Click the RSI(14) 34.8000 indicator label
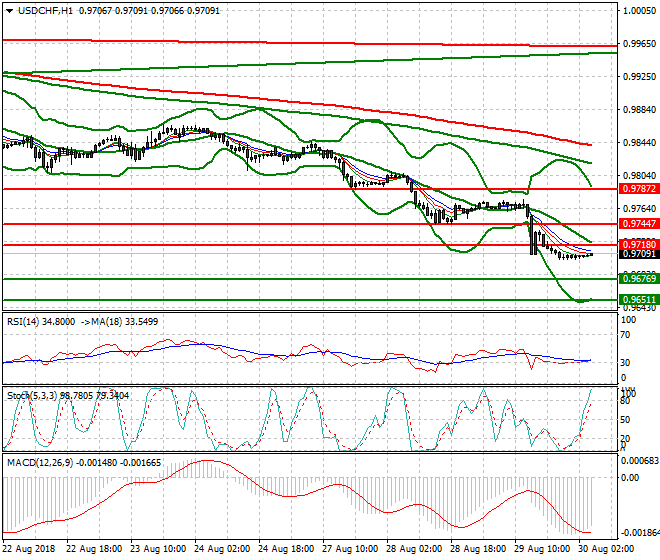 [41, 322]
